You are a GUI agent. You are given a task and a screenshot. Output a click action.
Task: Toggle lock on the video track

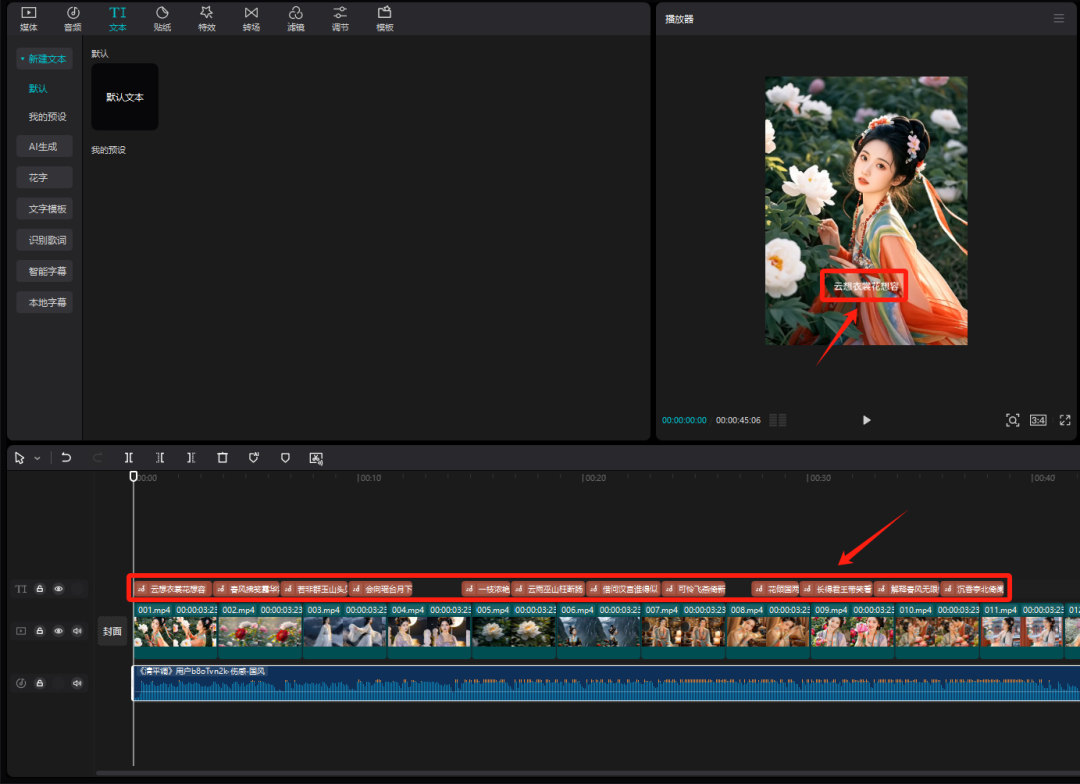[x=40, y=631]
